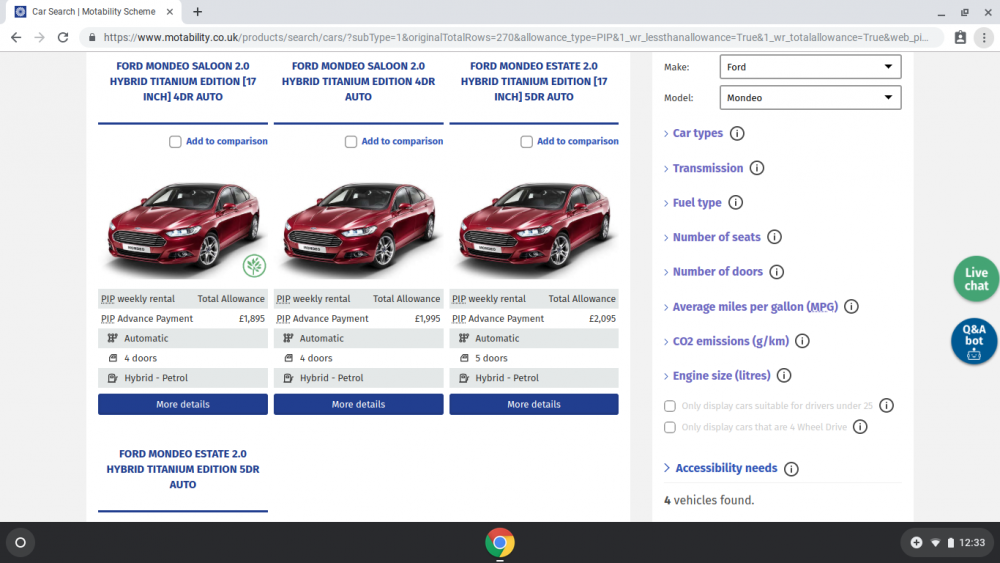Reload the Motability page
This screenshot has height=563, width=1000.
pyautogui.click(x=62, y=38)
